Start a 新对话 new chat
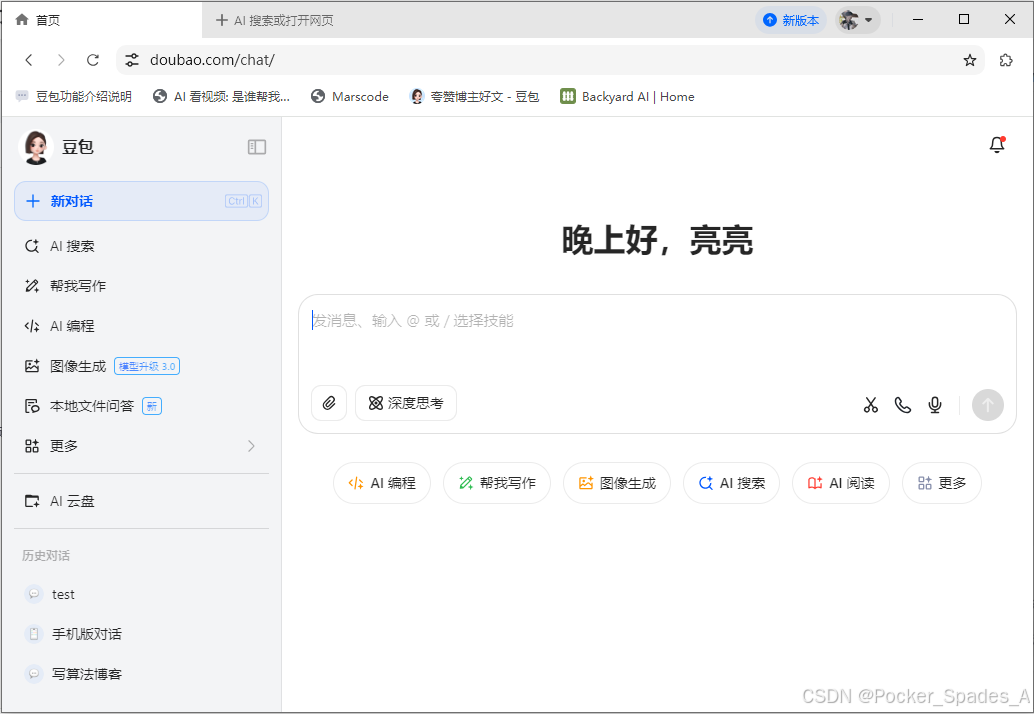The image size is (1034, 714). point(141,201)
